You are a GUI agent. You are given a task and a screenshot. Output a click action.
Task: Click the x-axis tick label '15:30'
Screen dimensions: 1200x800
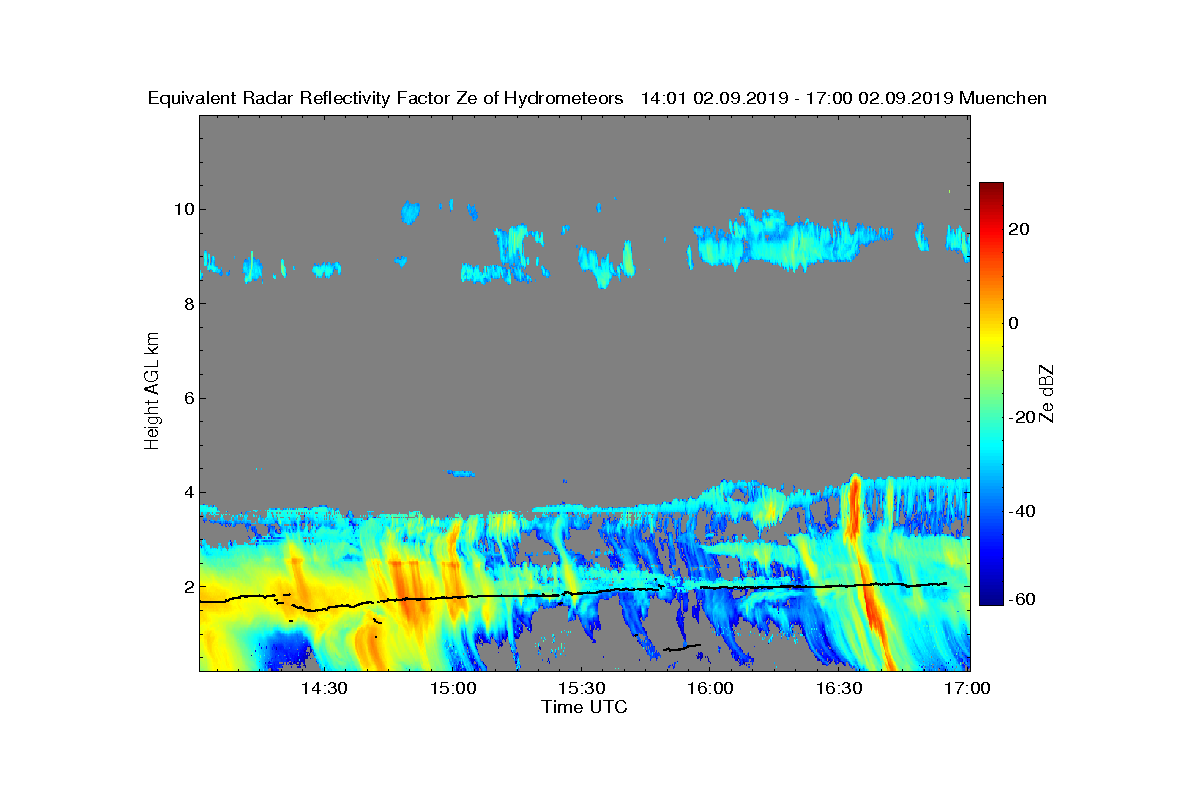click(x=582, y=689)
